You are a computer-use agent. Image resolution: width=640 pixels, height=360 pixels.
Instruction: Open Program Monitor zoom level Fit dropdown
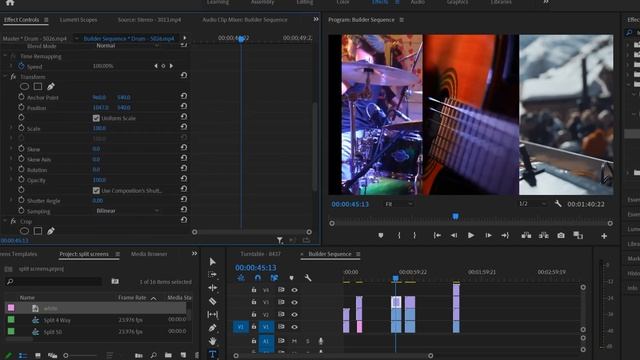point(399,204)
